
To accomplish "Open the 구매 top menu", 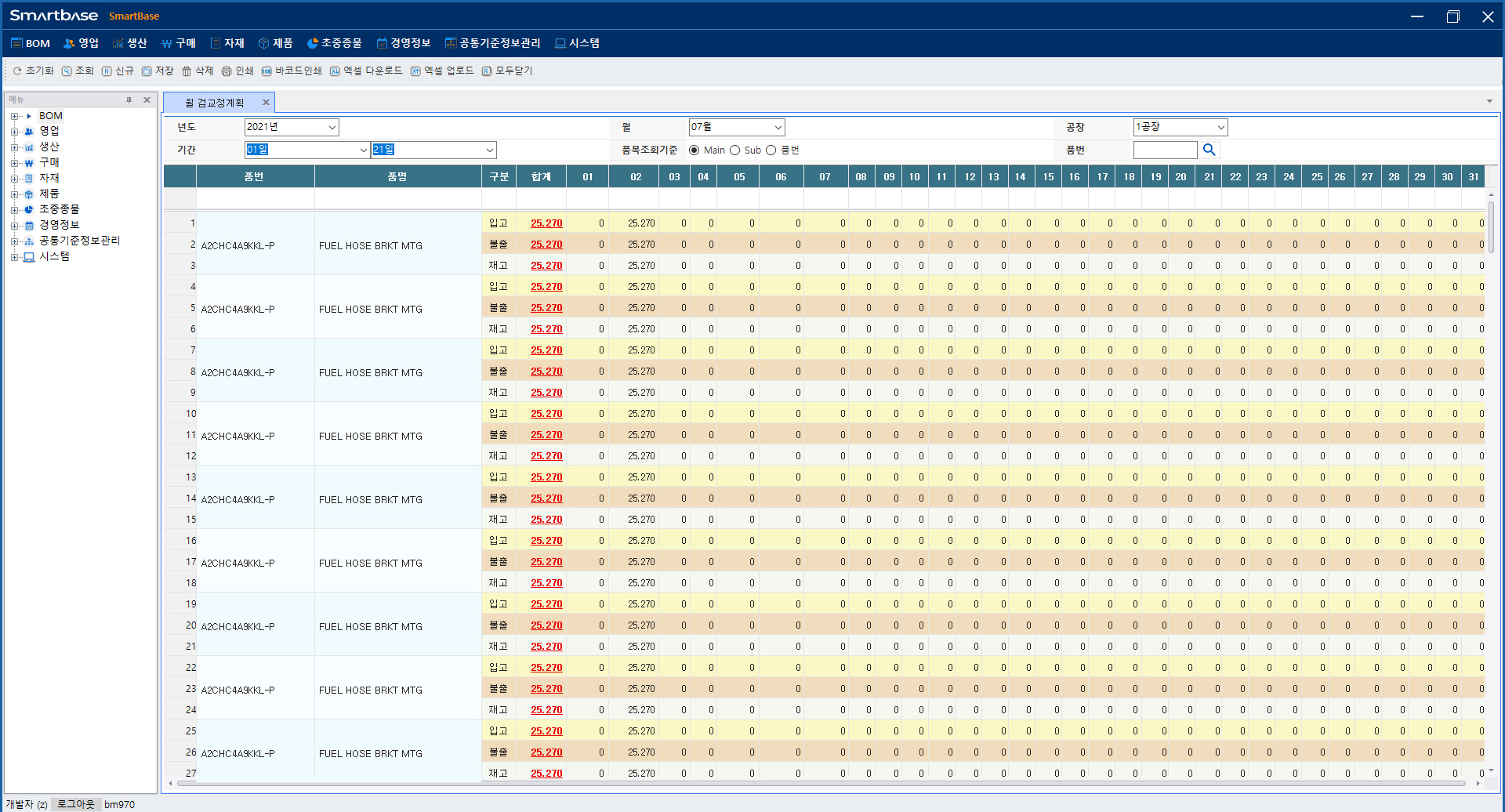I will [x=179, y=43].
